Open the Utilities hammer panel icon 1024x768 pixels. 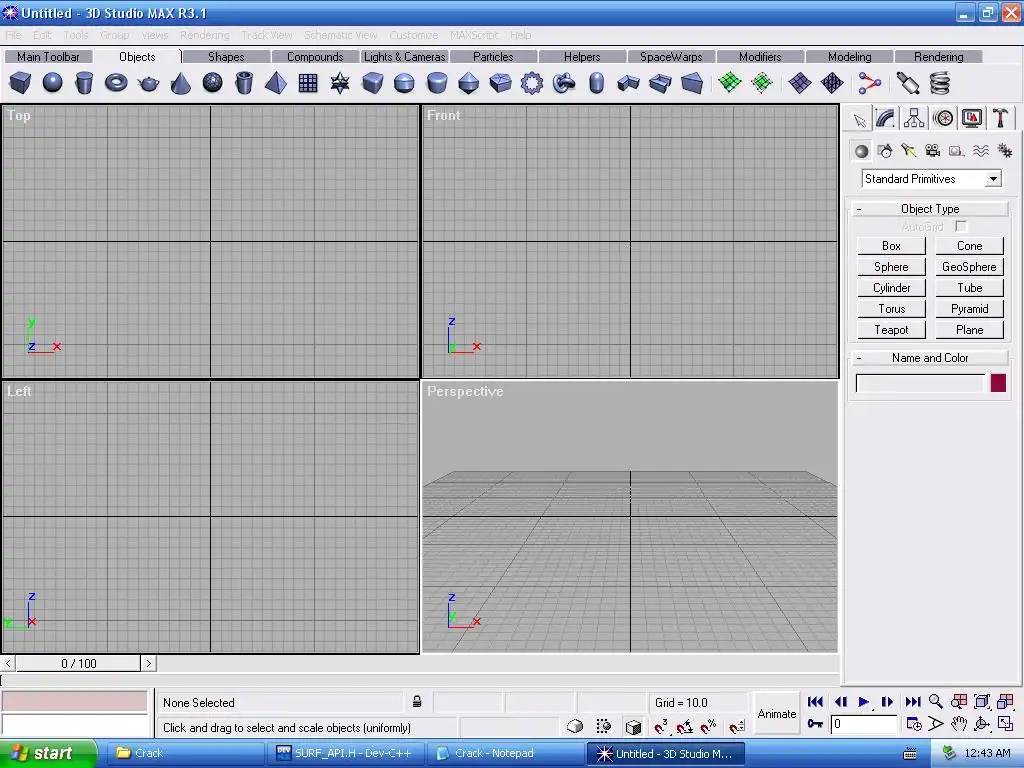pos(1000,118)
